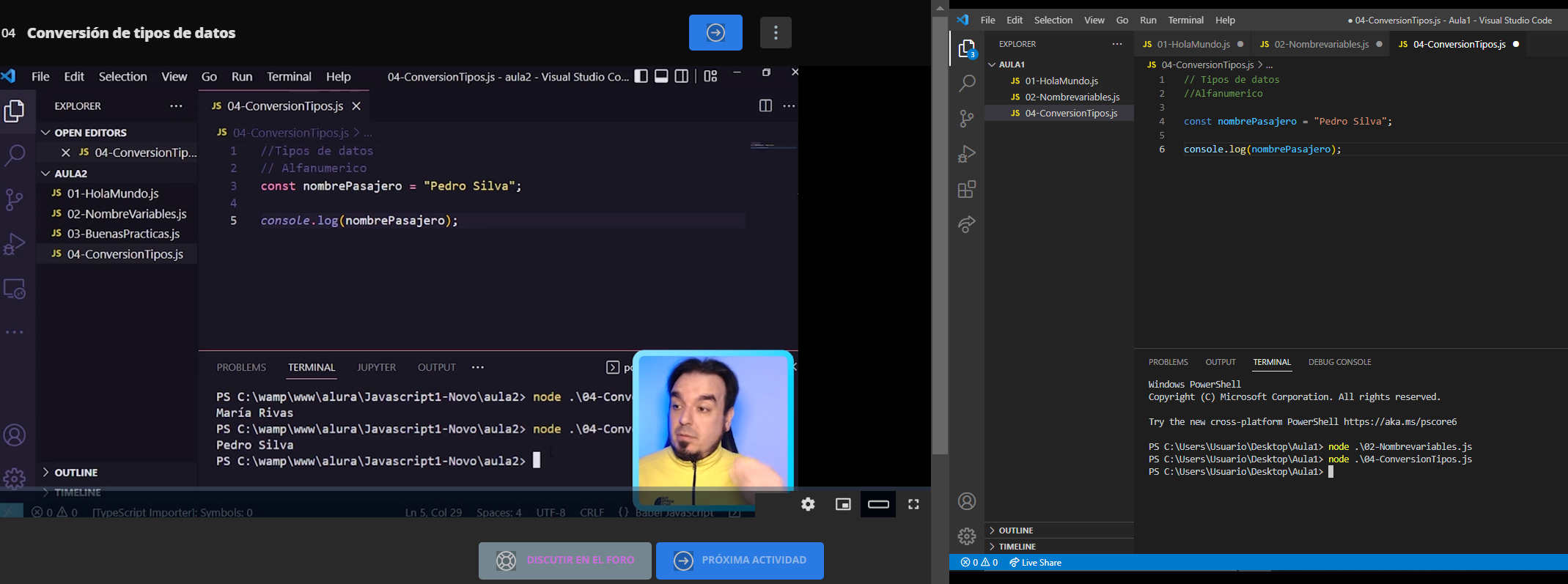
Task: Open the three-dot options menu beside the lesson title
Action: 776,32
